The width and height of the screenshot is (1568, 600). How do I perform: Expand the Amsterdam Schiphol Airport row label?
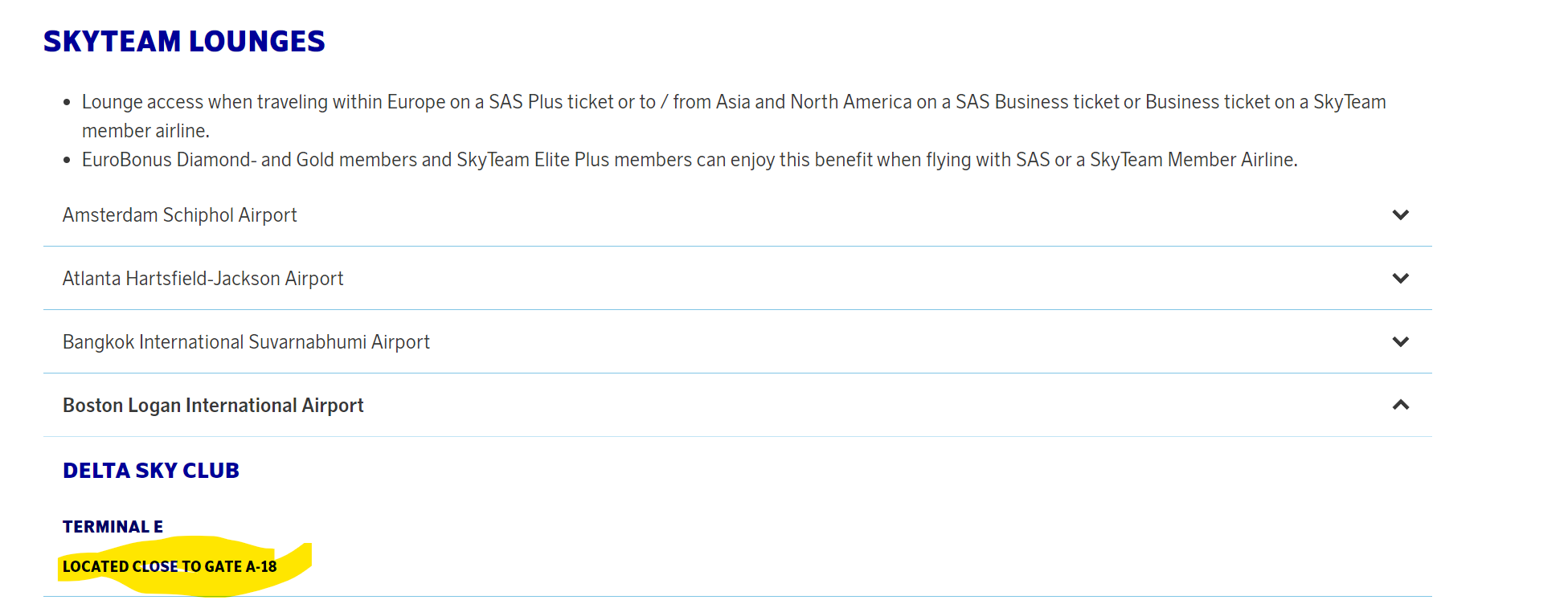179,215
